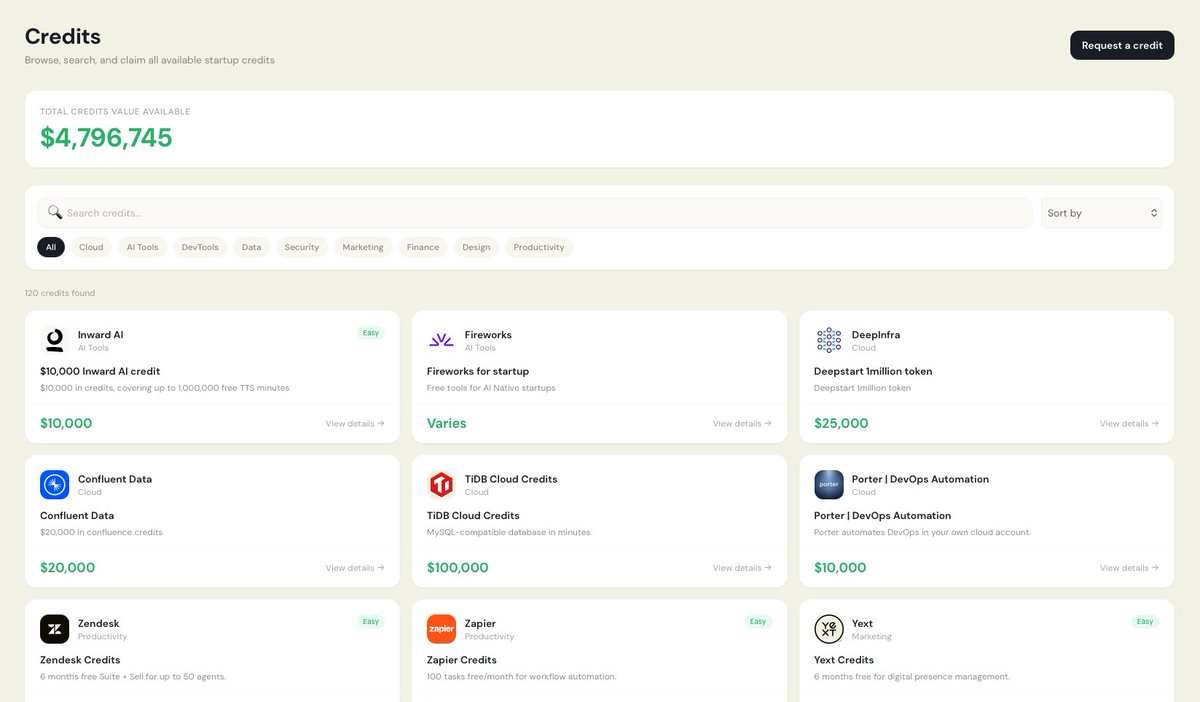The image size is (1200, 702).
Task: Click the Zendesk logo icon
Action: (54, 629)
